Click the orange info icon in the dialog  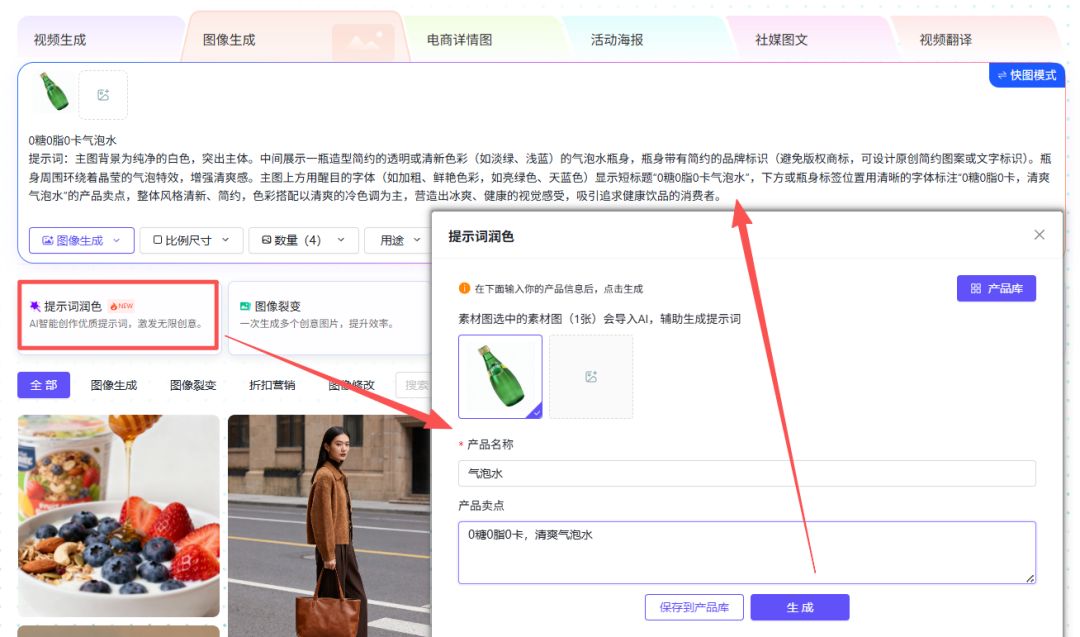click(464, 289)
